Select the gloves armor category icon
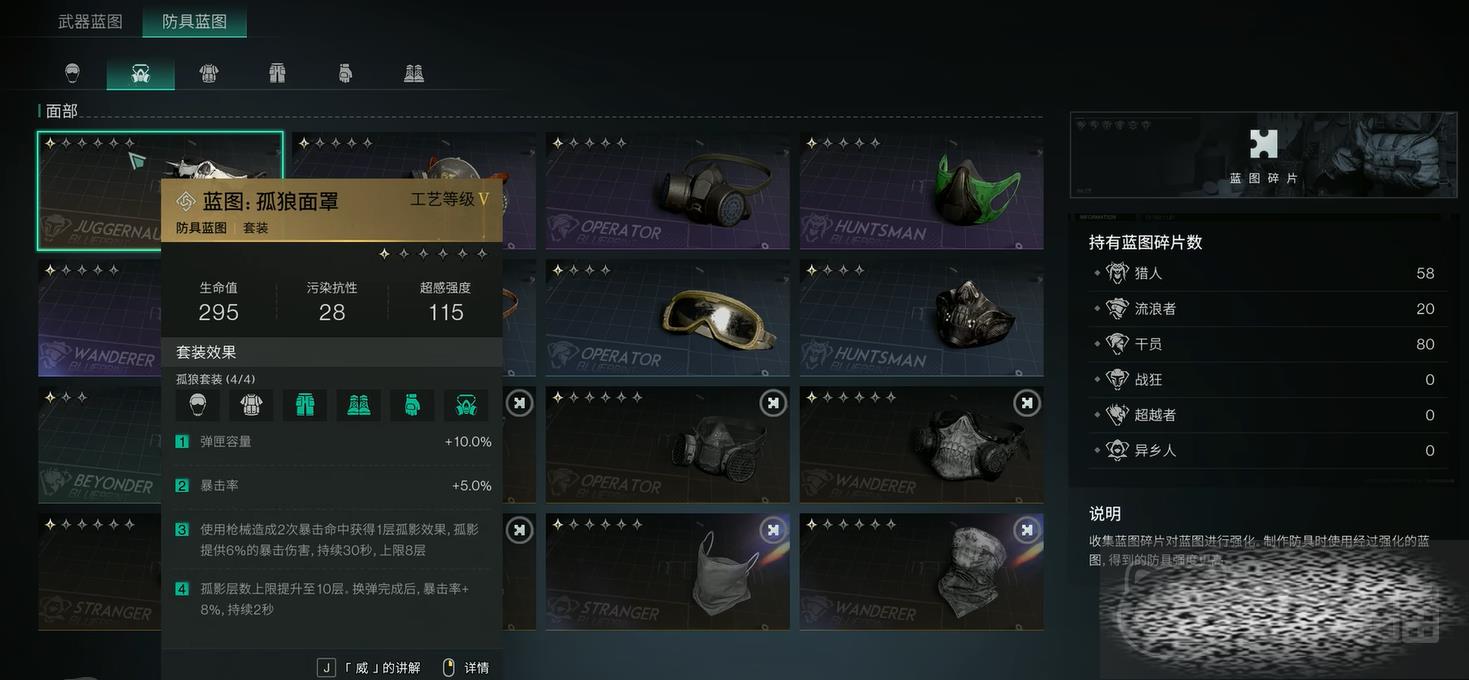The width and height of the screenshot is (1469, 680). coord(345,73)
